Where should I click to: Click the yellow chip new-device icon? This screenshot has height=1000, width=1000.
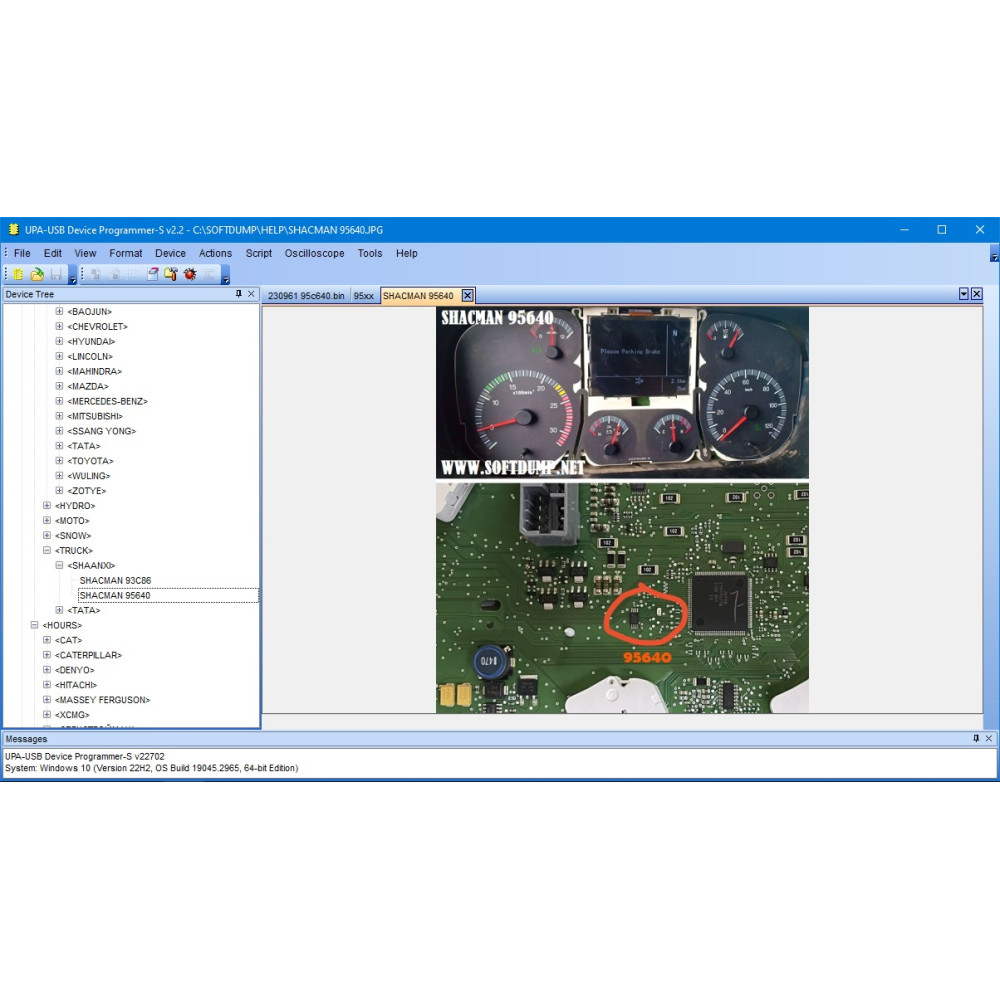click(x=18, y=274)
